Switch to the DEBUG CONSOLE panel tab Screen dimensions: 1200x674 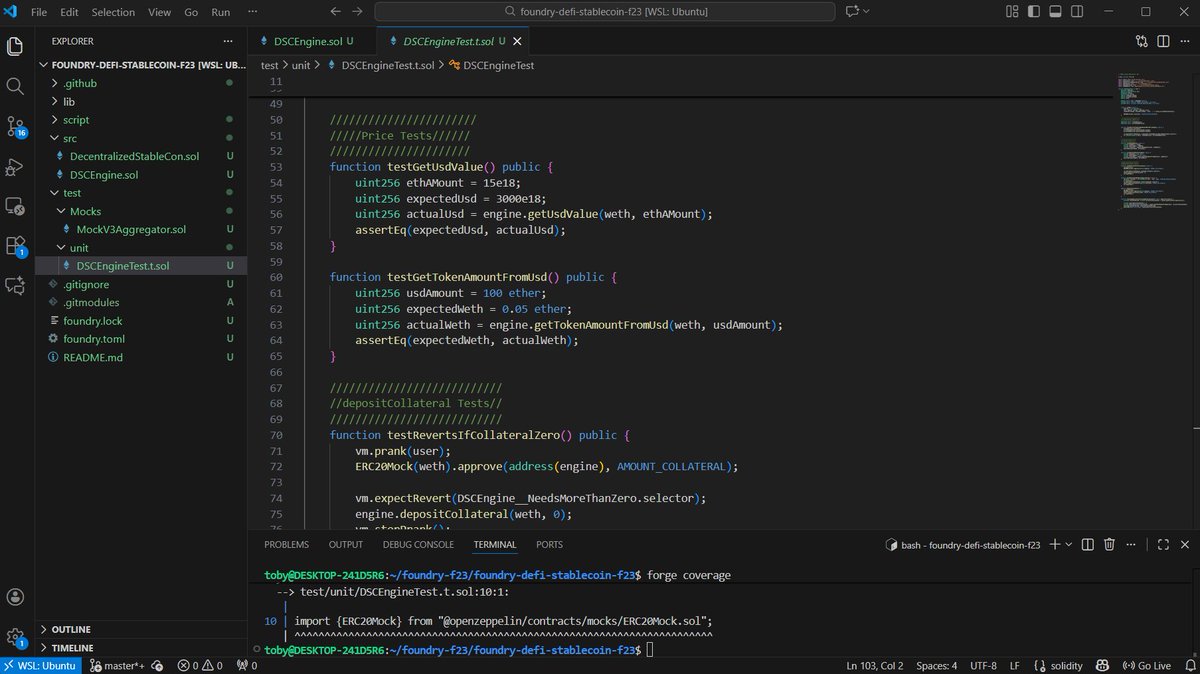tap(418, 545)
